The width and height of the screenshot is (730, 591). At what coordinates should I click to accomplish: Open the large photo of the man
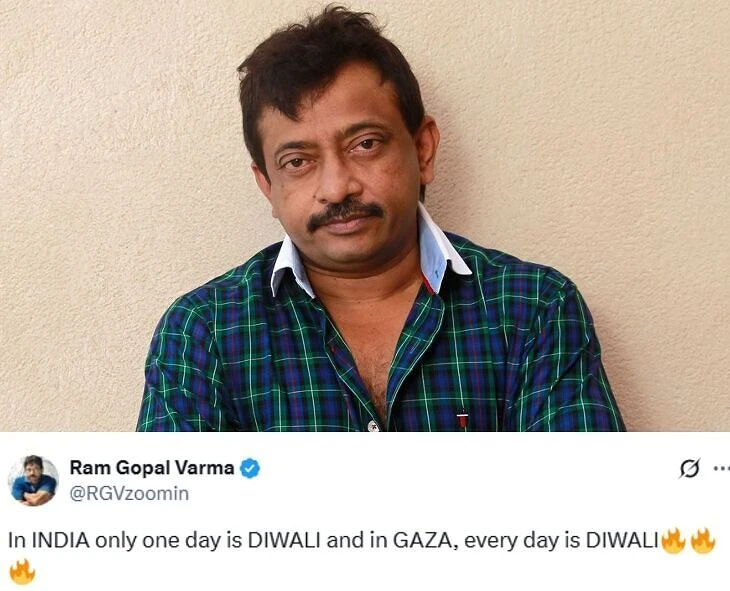click(x=365, y=216)
